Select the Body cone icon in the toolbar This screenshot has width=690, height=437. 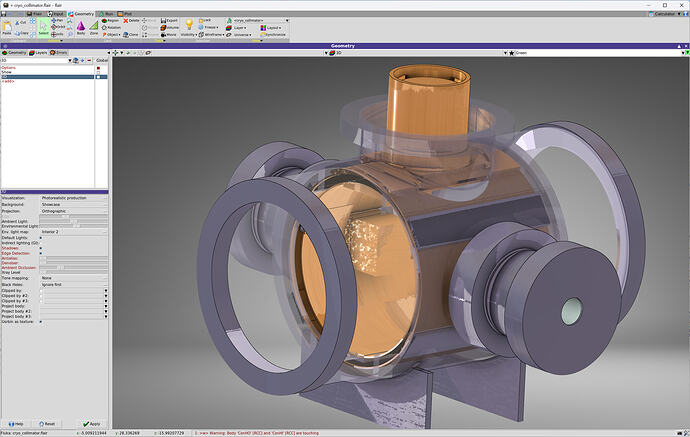coord(81,27)
